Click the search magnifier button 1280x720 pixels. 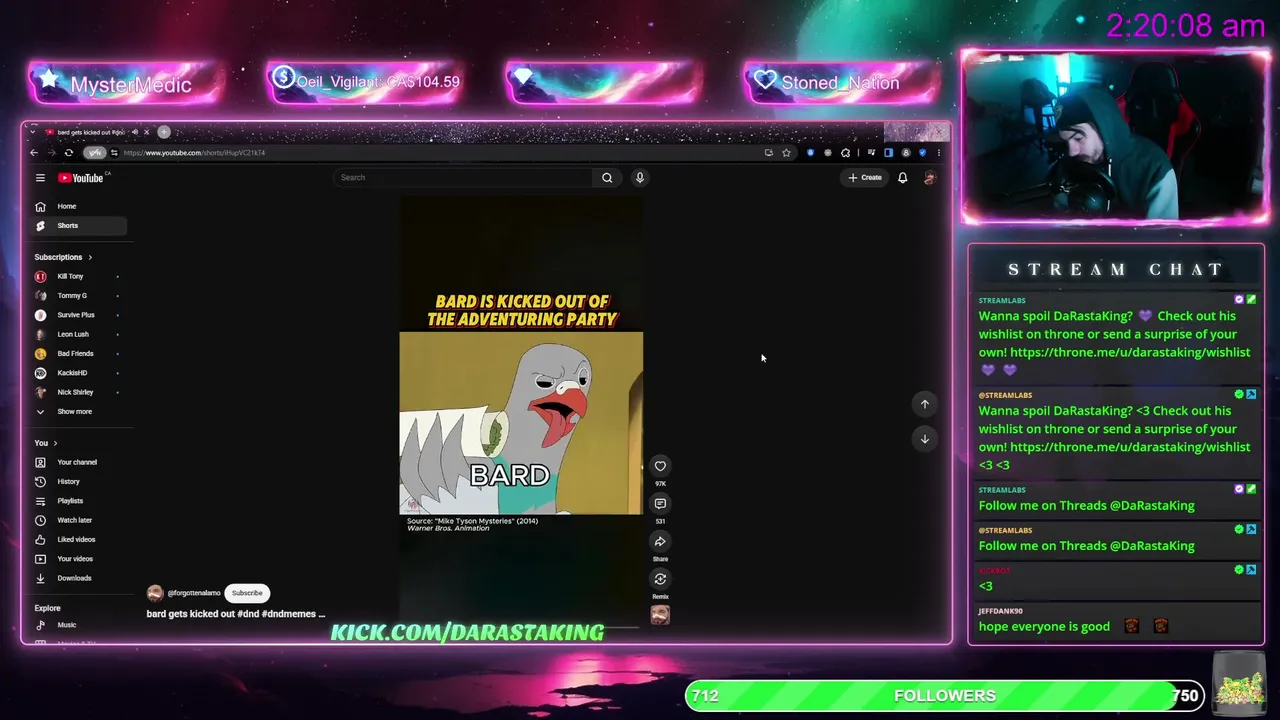coord(607,178)
